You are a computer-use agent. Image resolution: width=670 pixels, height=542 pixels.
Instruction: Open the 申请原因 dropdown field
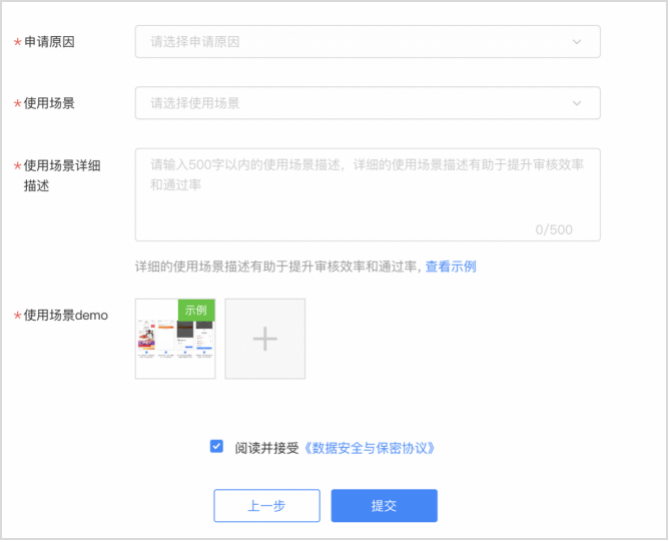[x=350, y=42]
